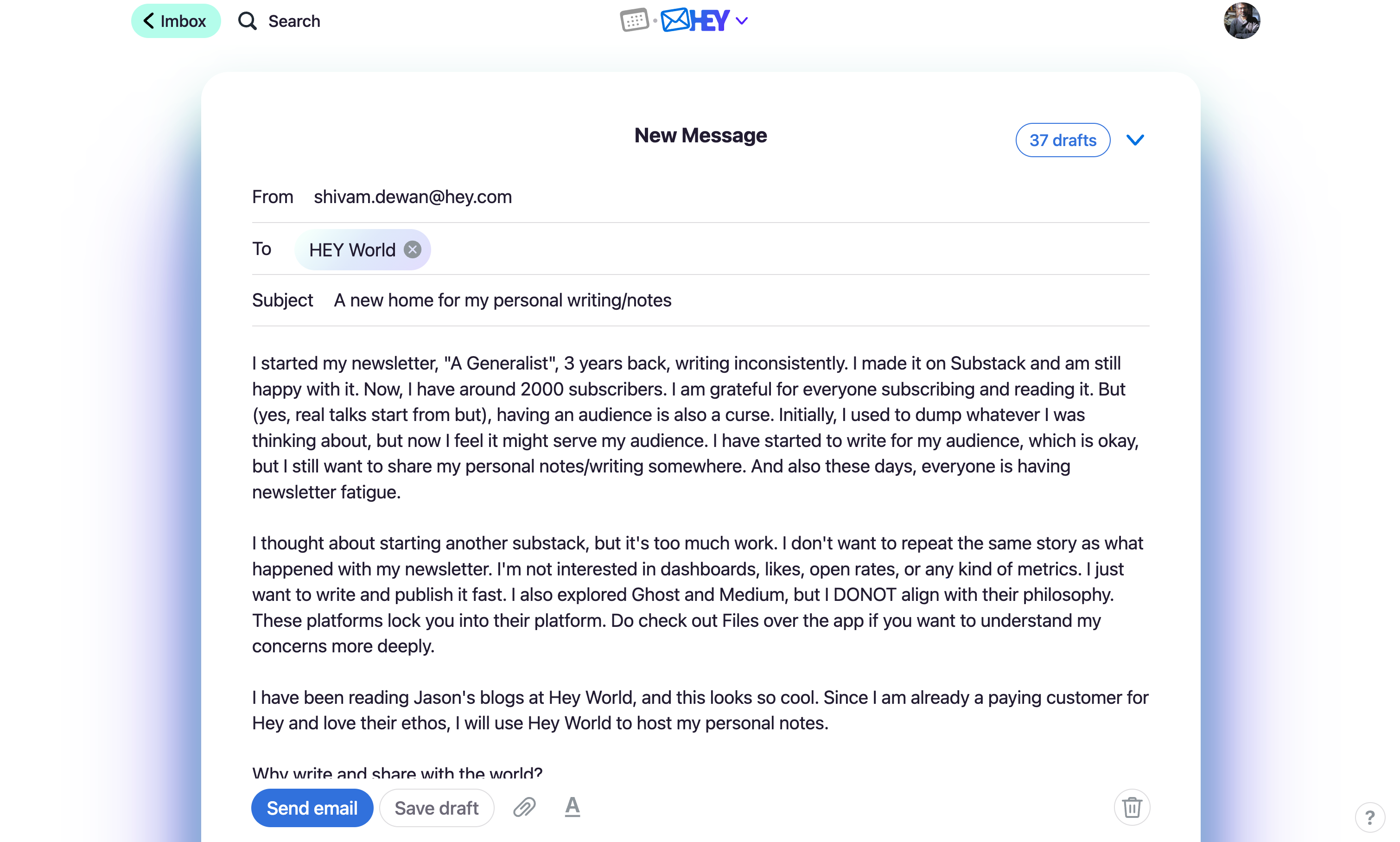Image resolution: width=1400 pixels, height=842 pixels.
Task: Remove the HEY World recipient
Action: pos(413,249)
